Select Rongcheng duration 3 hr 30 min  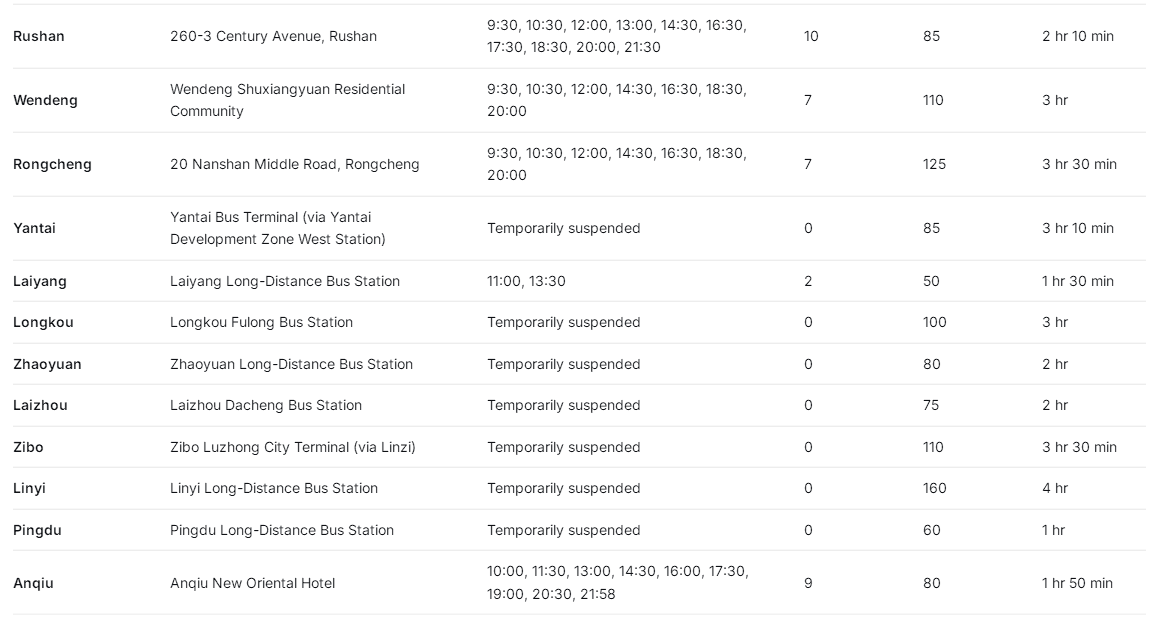(x=1079, y=164)
